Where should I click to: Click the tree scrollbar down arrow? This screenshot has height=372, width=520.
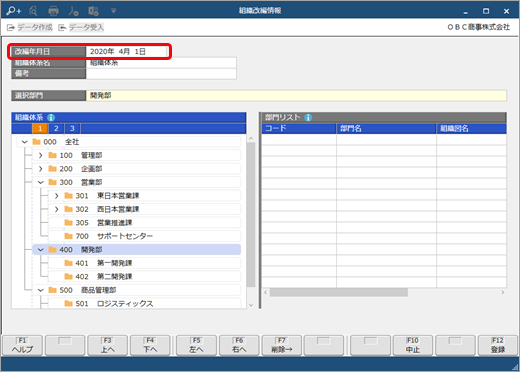click(251, 305)
